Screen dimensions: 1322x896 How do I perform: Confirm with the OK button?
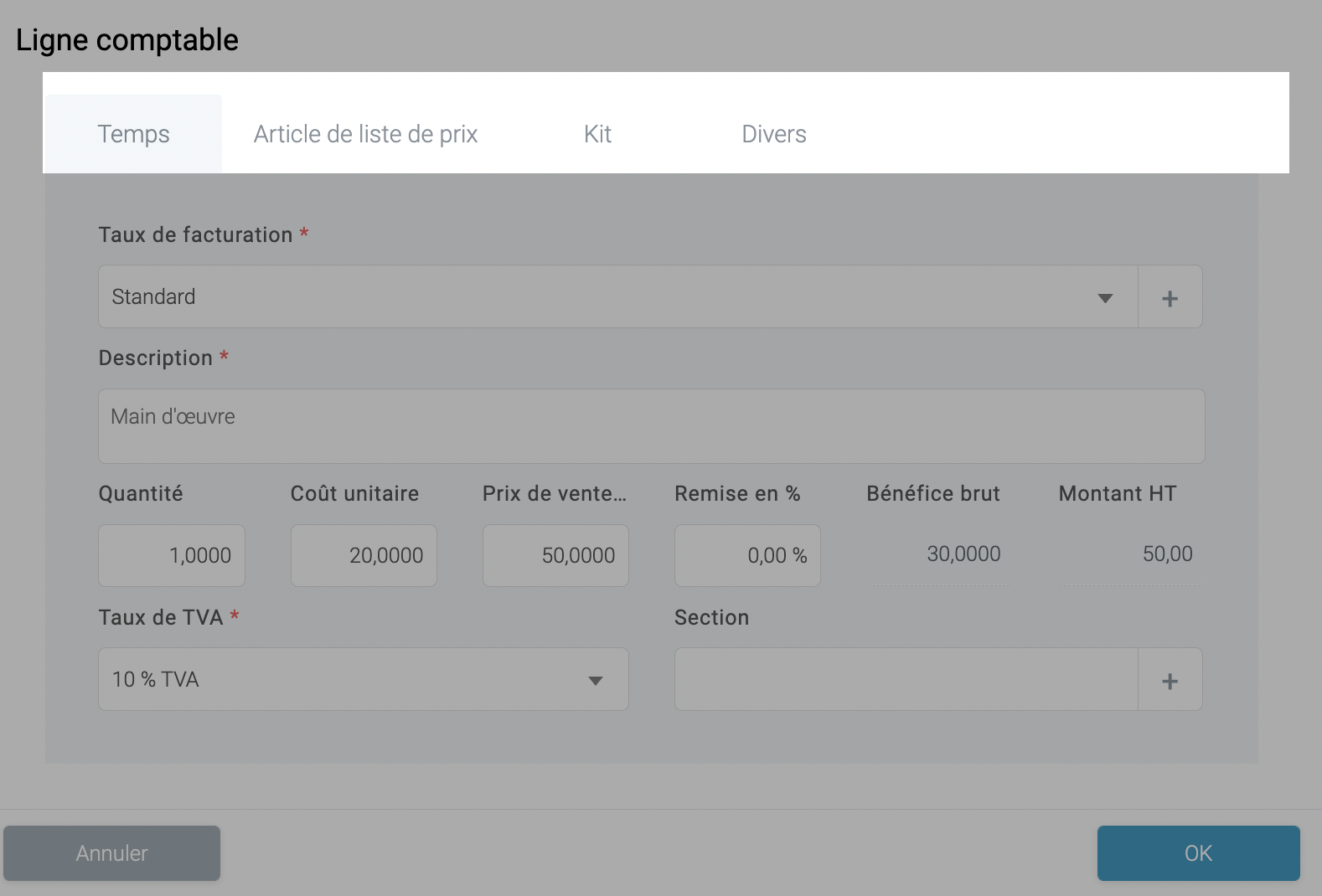pos(1198,853)
